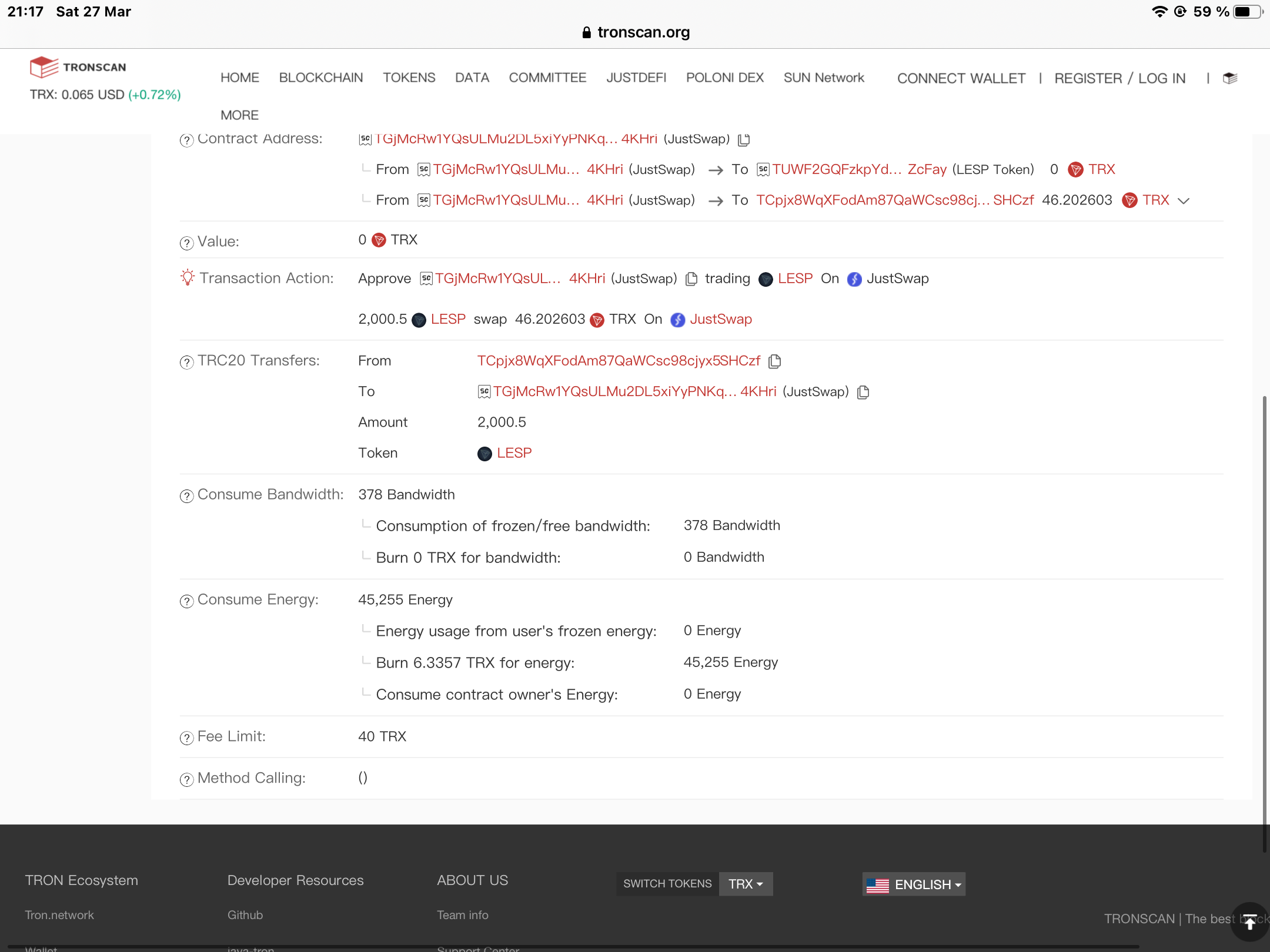Click the help icon beside TRC20 Transfers

tap(186, 362)
